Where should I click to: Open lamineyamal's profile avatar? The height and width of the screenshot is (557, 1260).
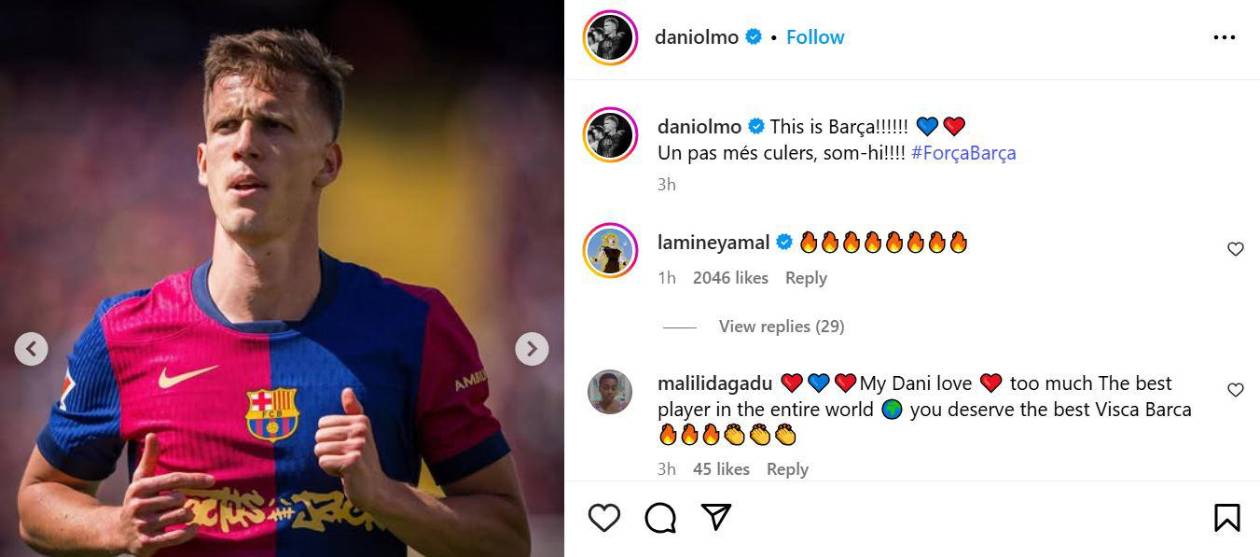pyautogui.click(x=610, y=249)
